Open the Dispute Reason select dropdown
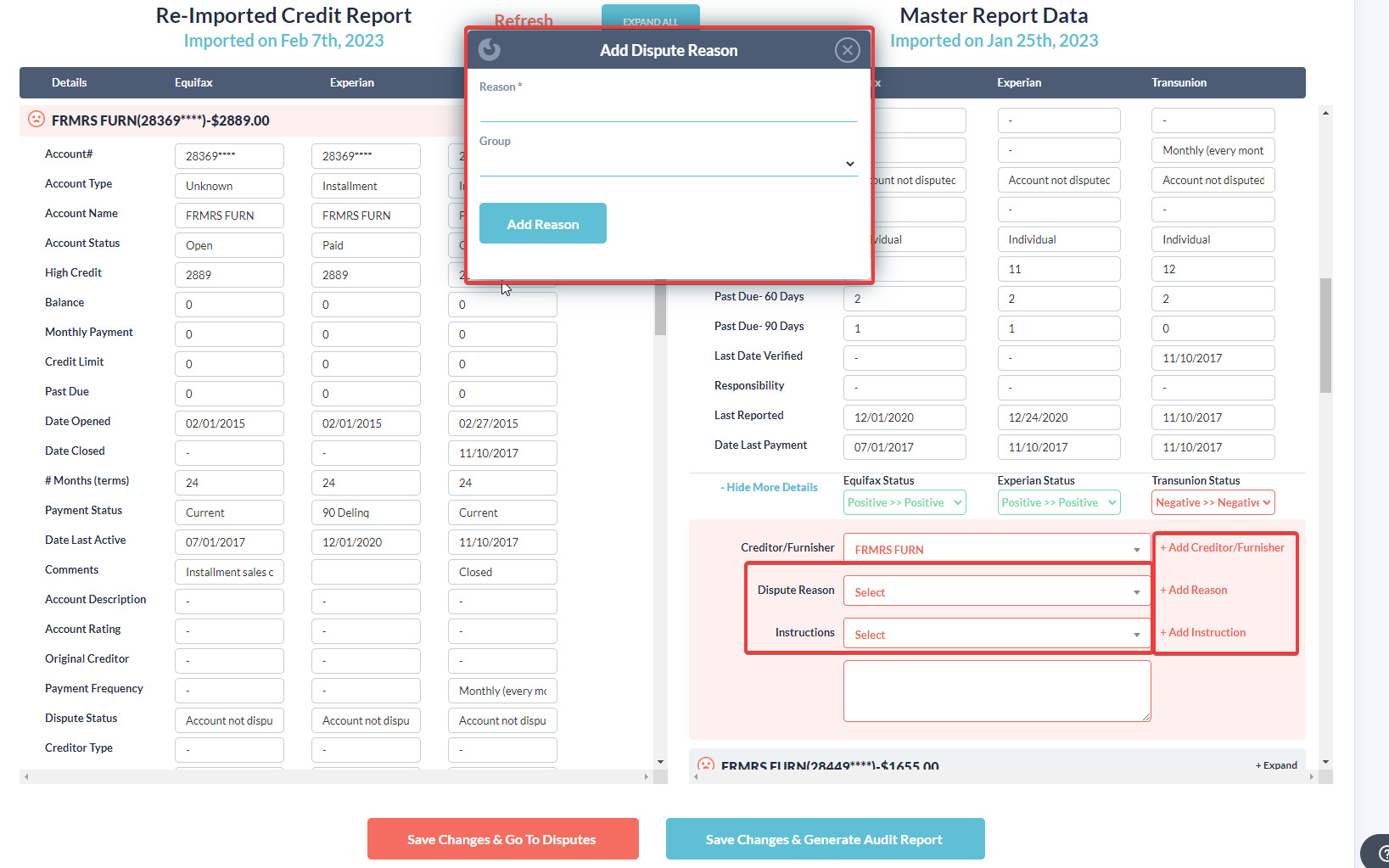Screen dimensions: 1389x868 click(996, 591)
